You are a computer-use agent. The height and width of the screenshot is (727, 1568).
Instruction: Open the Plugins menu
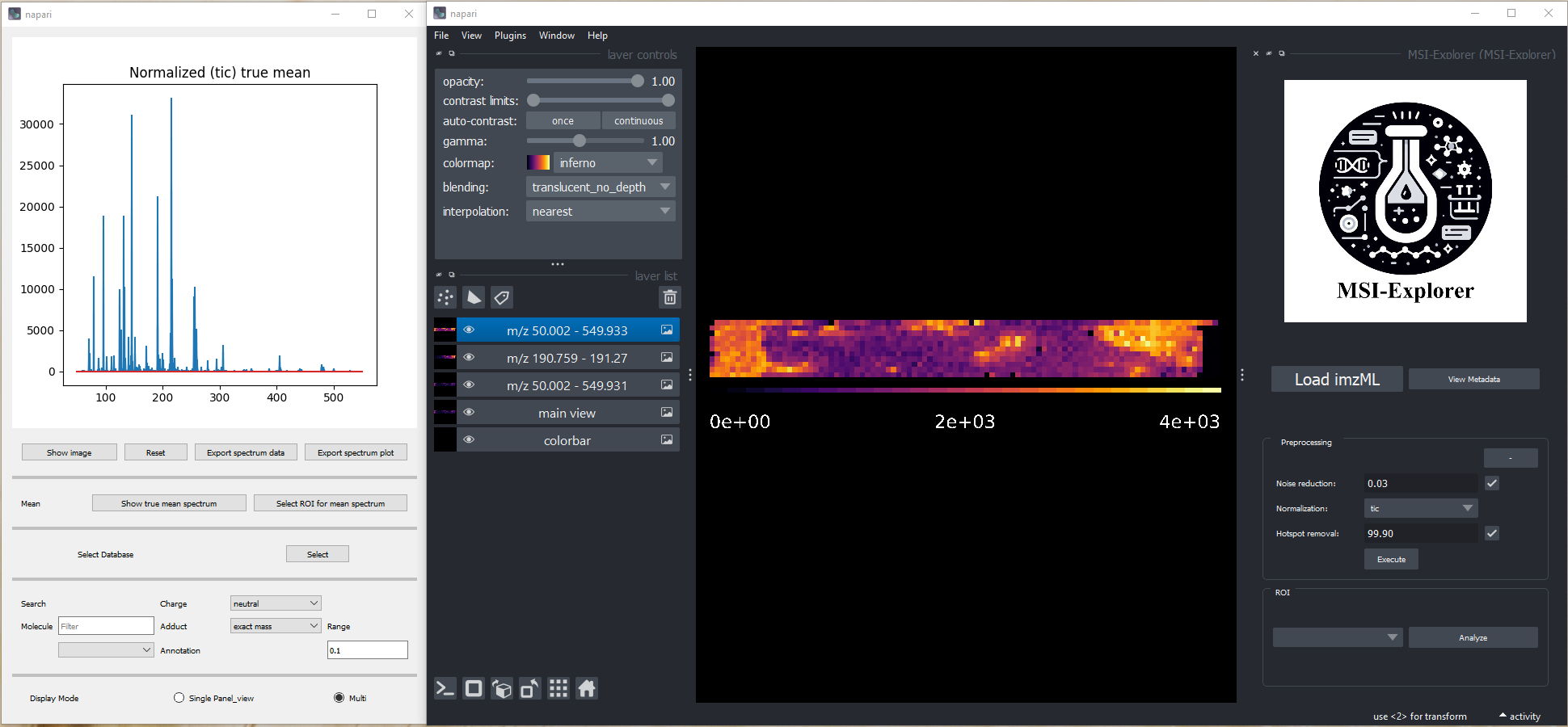click(510, 36)
